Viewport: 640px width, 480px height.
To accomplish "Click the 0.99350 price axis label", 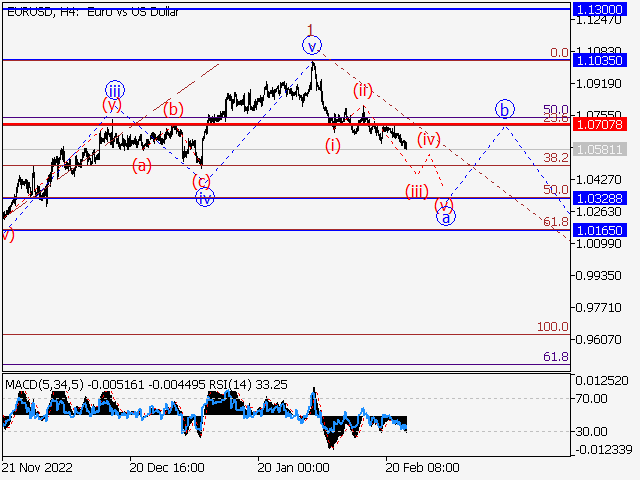I will (598, 276).
